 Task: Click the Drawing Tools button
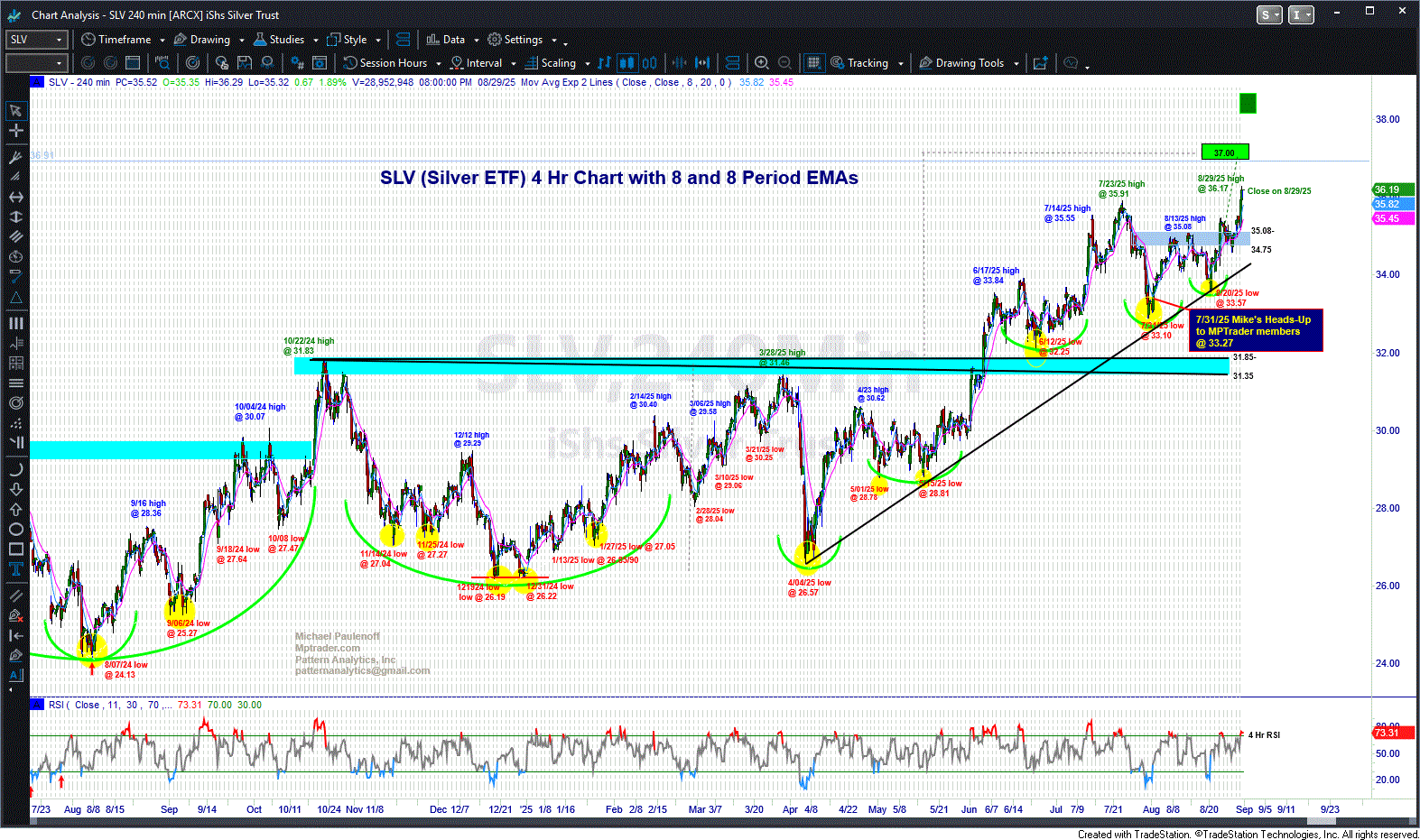coord(961,63)
